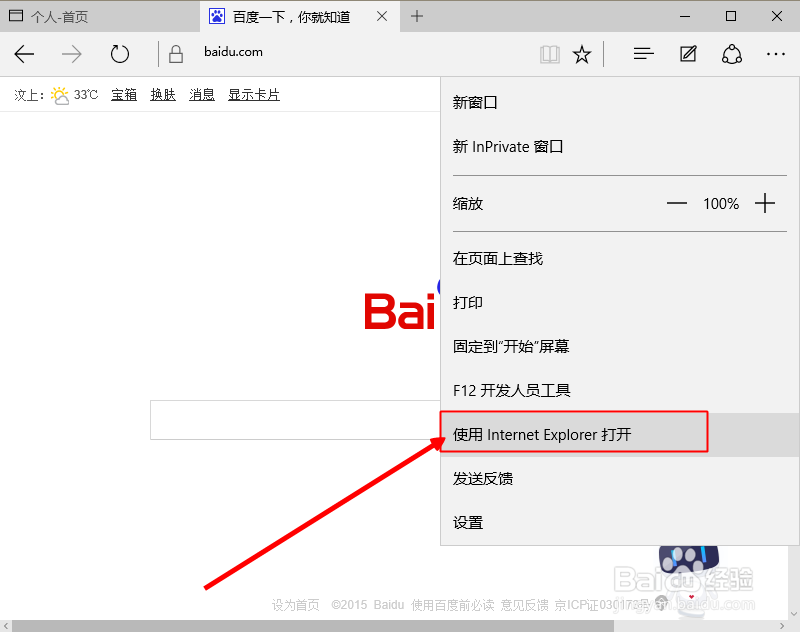Zoom out with the minus button

(677, 204)
